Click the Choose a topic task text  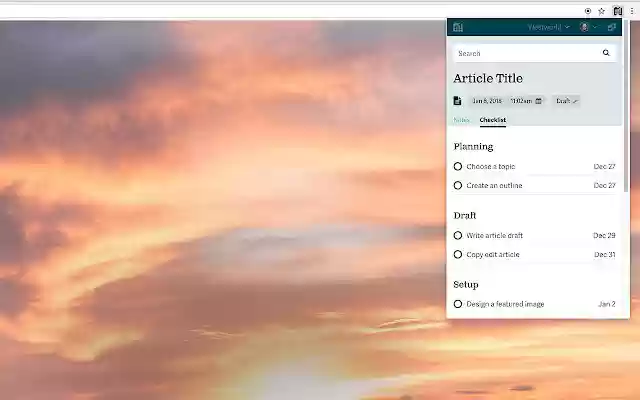tap(491, 167)
